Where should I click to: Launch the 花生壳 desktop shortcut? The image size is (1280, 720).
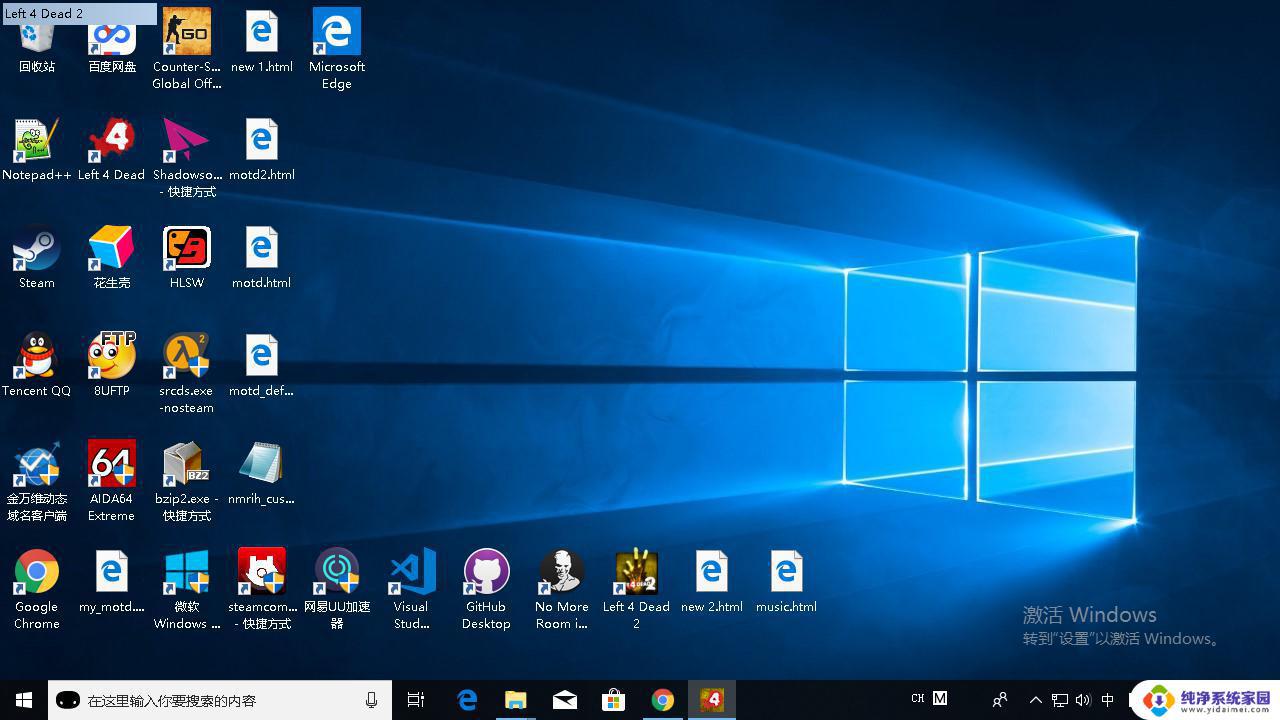tap(112, 257)
